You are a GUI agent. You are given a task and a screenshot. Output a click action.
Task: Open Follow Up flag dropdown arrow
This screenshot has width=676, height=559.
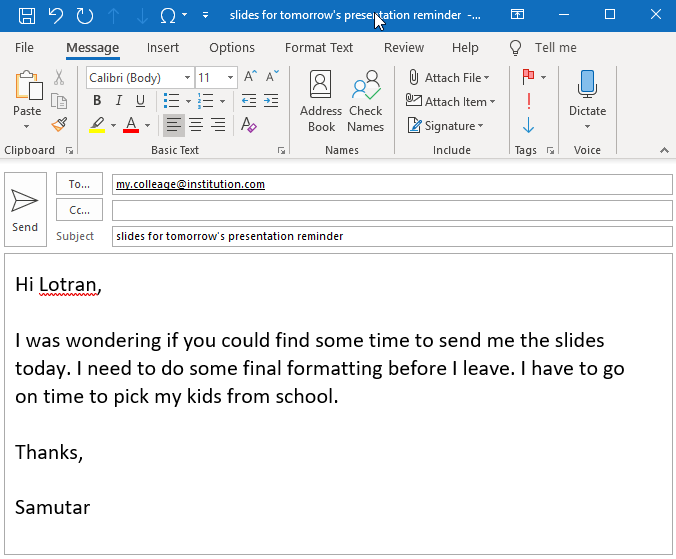pyautogui.click(x=544, y=77)
